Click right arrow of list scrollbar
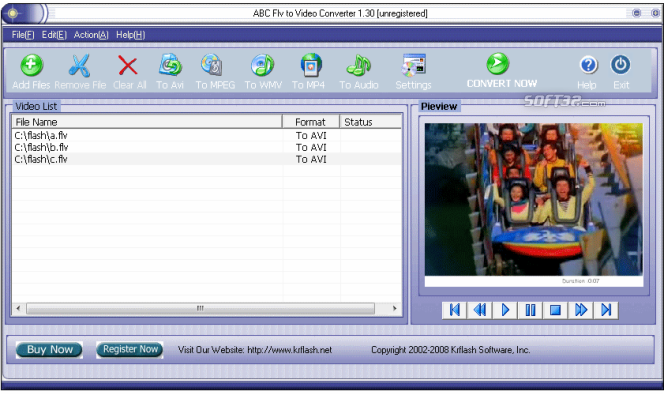This screenshot has height=395, width=664. pos(395,308)
